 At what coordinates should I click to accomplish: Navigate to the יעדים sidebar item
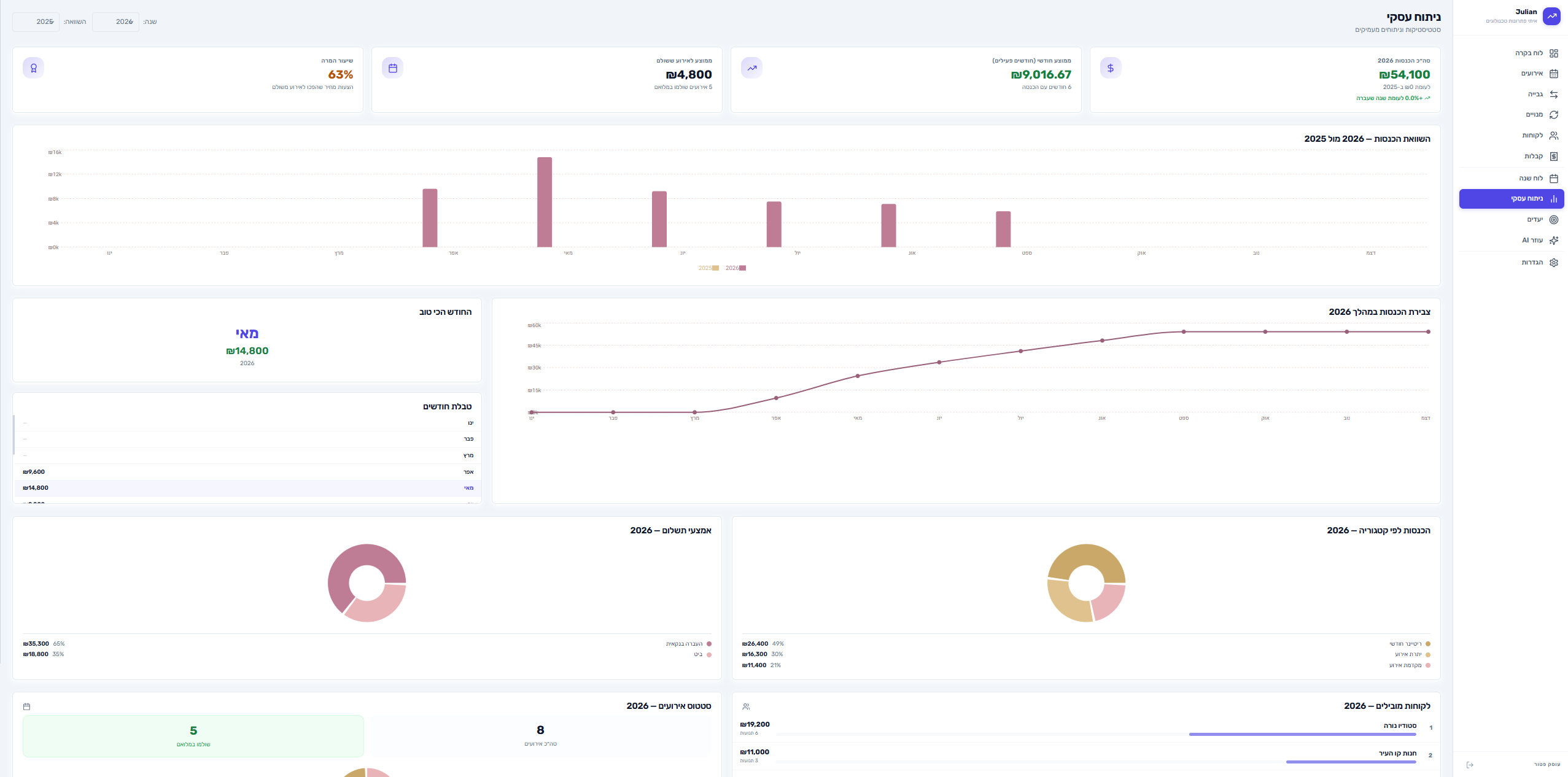click(x=1512, y=220)
